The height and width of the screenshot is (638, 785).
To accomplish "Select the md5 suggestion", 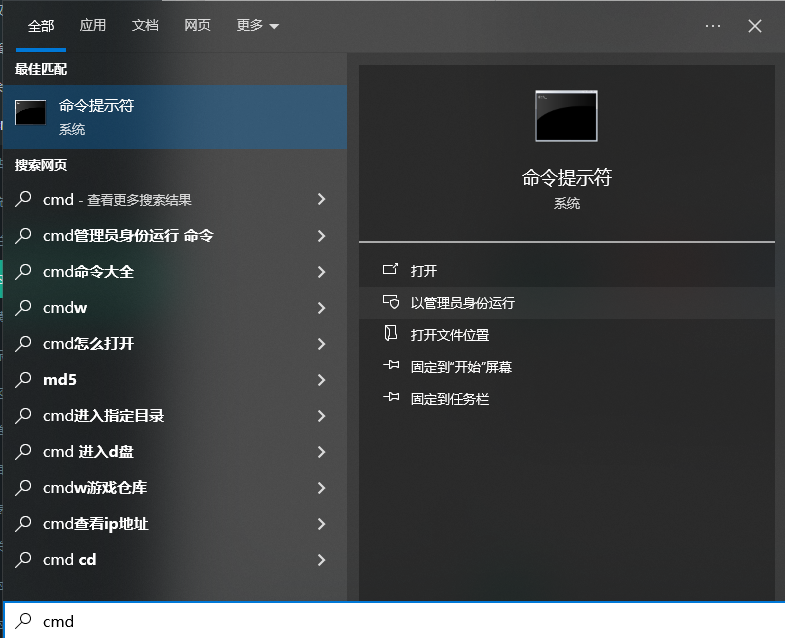I will tap(175, 380).
